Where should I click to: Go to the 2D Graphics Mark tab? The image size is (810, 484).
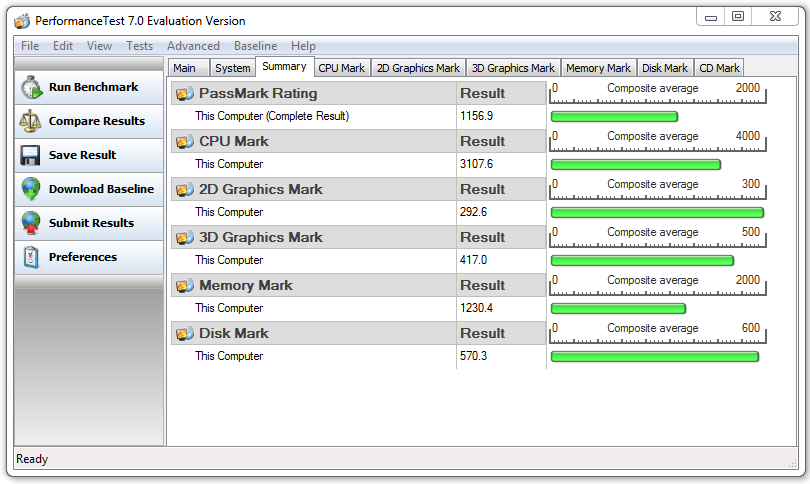point(418,68)
